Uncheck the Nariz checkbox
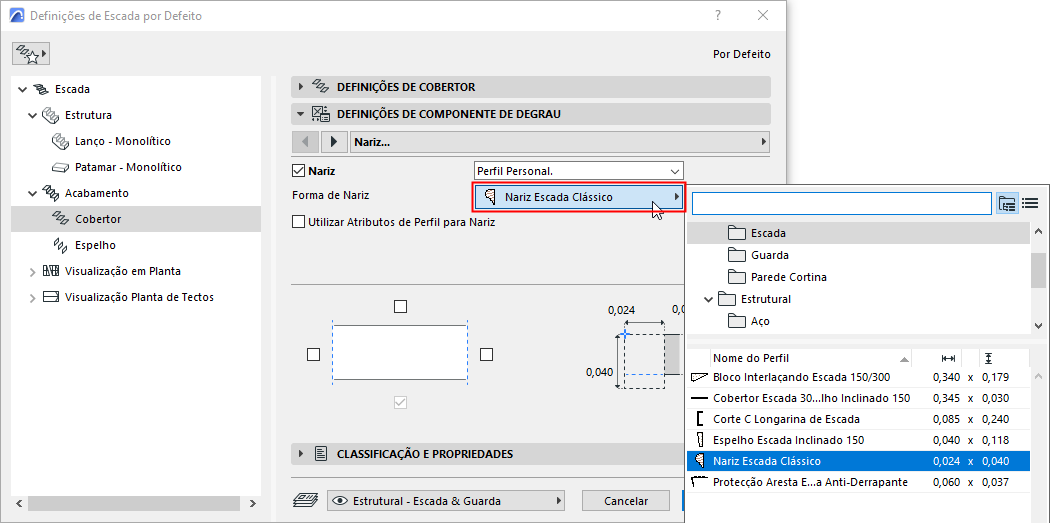Image resolution: width=1050 pixels, height=523 pixels. click(x=298, y=171)
